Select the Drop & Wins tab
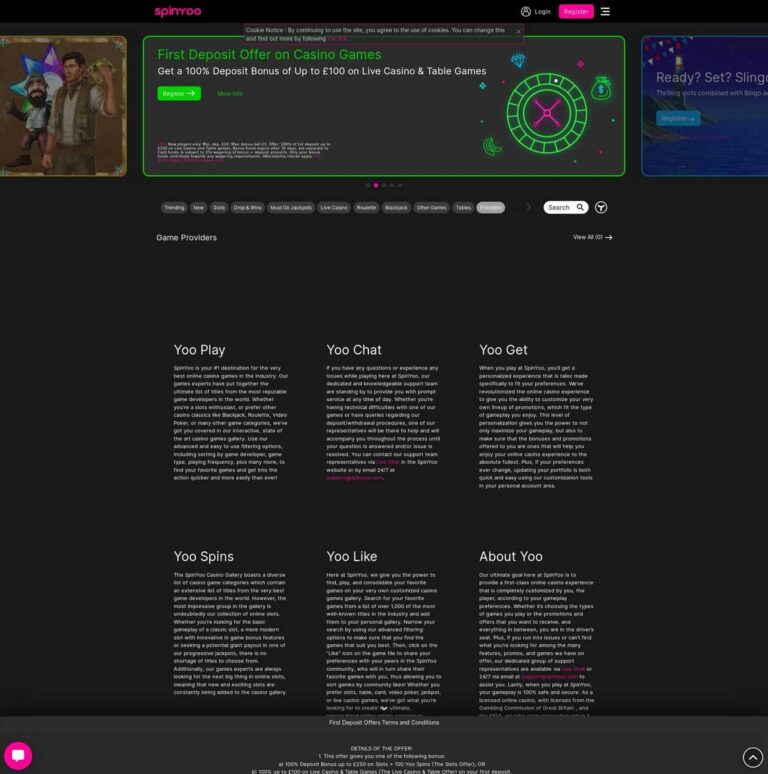This screenshot has height=774, width=768. [x=247, y=208]
